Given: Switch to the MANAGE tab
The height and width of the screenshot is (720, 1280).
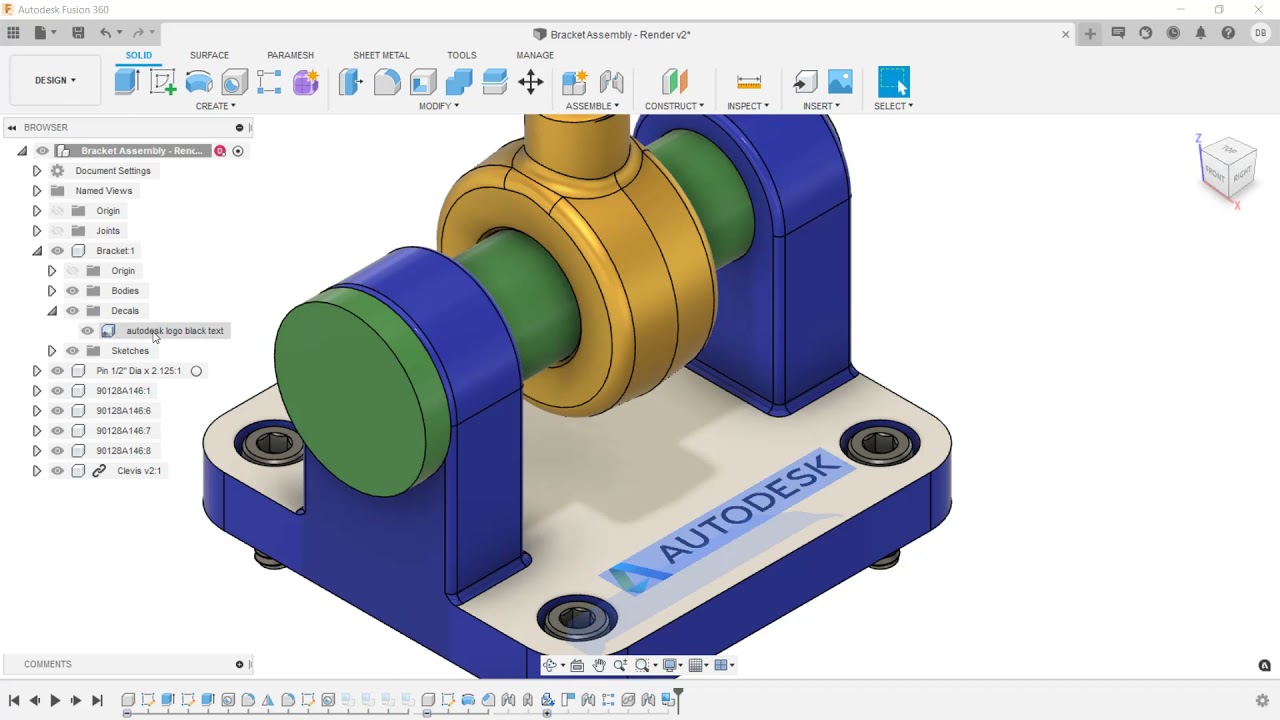Looking at the screenshot, I should coord(535,55).
